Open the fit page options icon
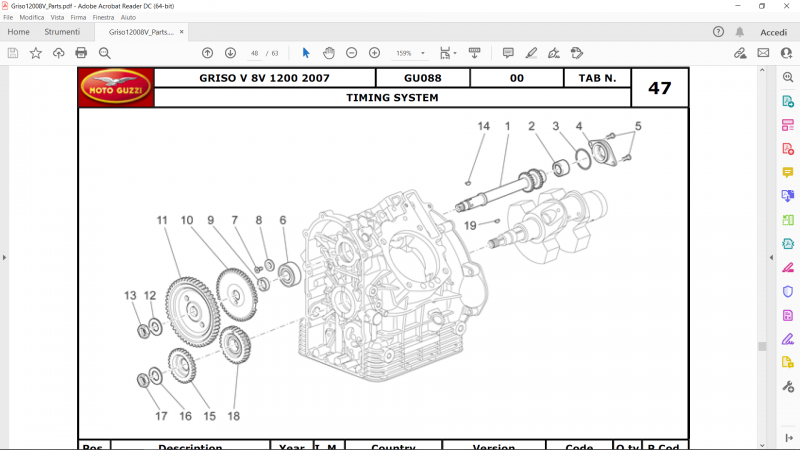This screenshot has width=800, height=450. point(447,53)
